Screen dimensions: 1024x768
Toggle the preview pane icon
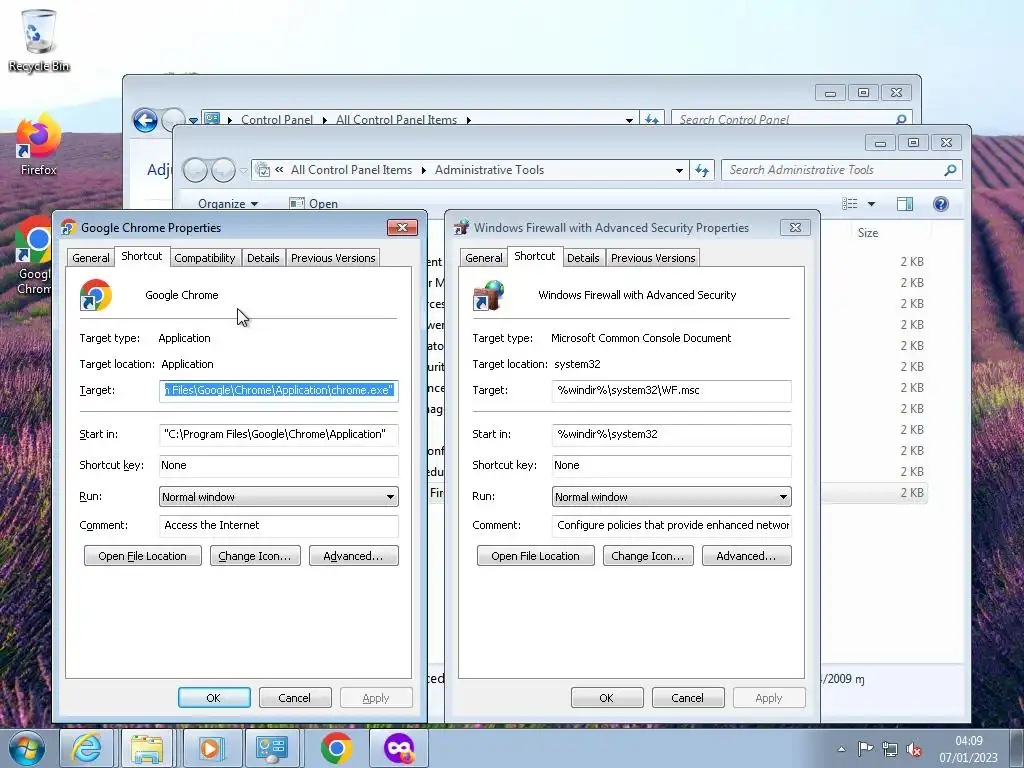[x=904, y=204]
